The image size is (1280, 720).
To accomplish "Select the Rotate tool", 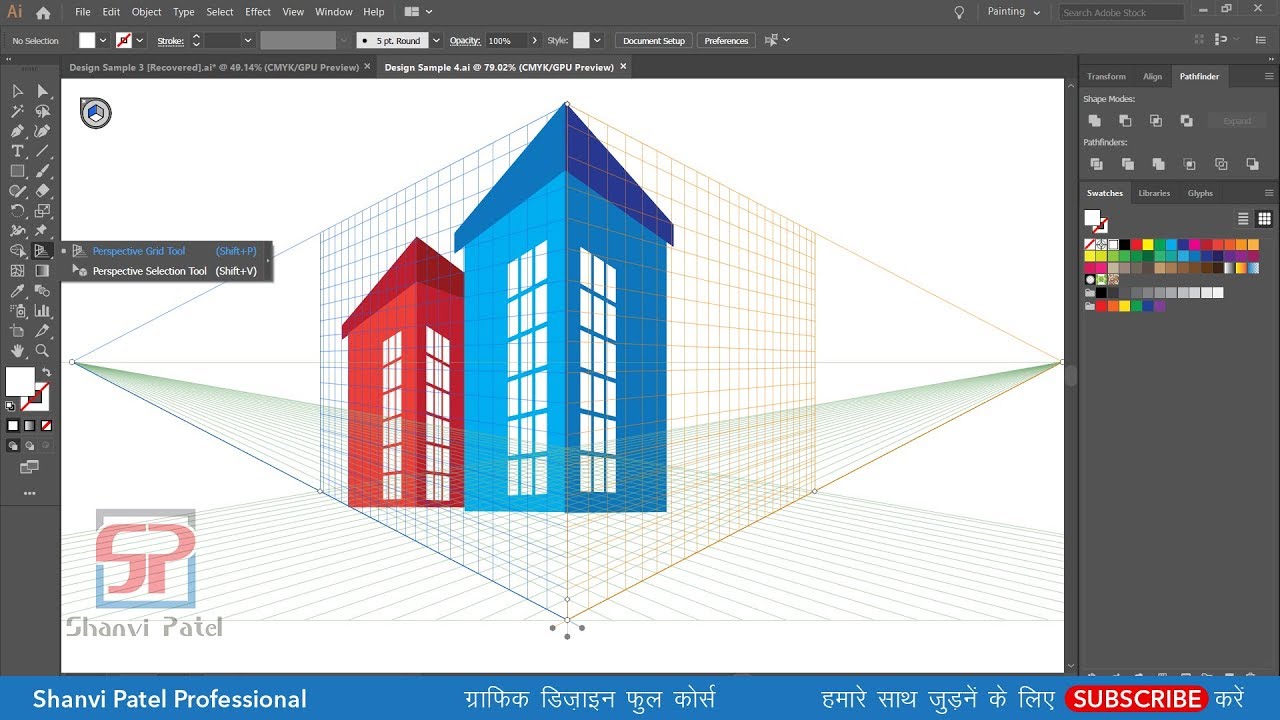I will pos(17,211).
